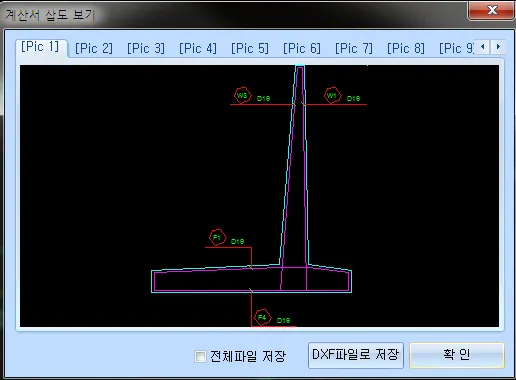Image resolution: width=516 pixels, height=380 pixels.
Task: View the [Pic 7] tab
Action: (354, 49)
